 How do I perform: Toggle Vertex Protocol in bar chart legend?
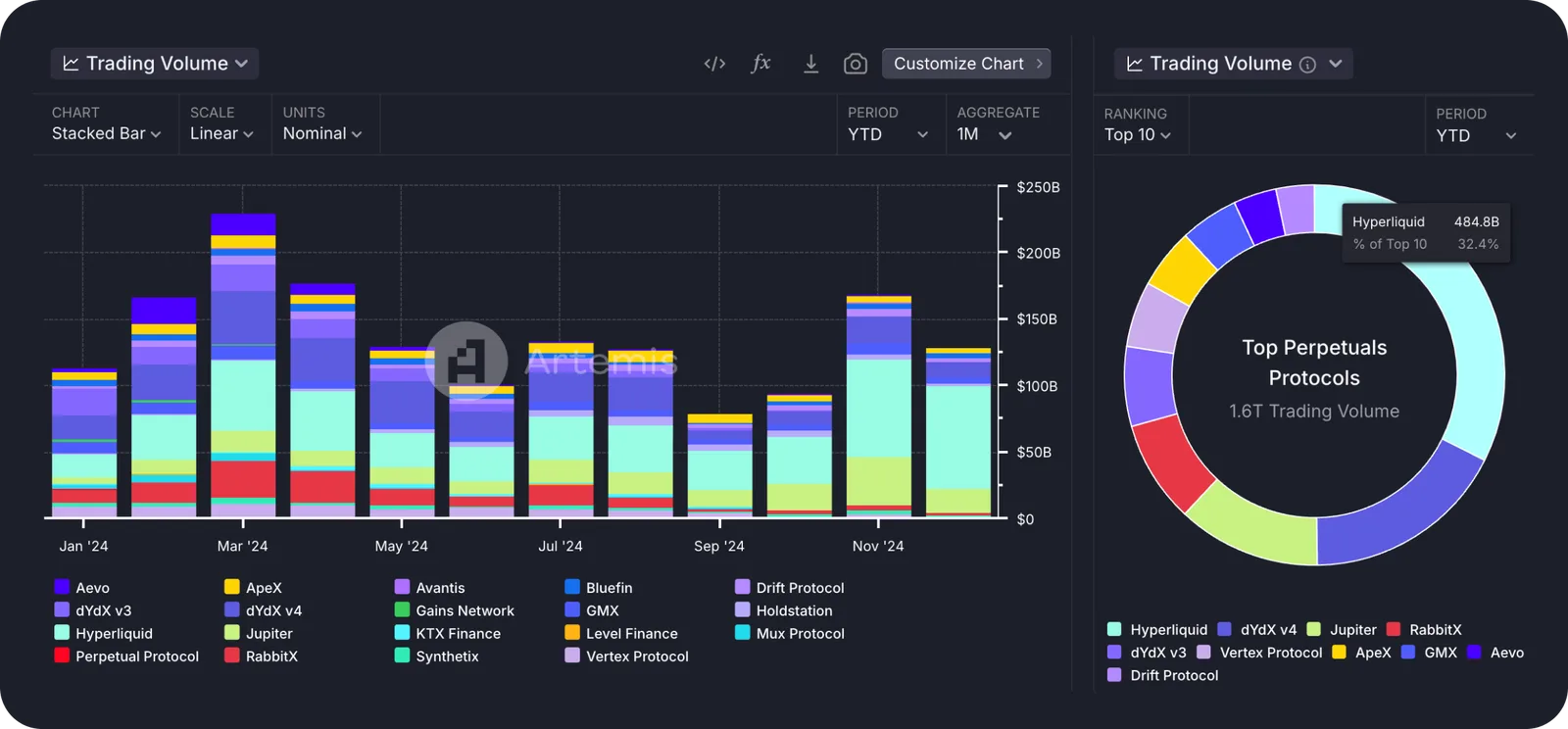coord(627,656)
